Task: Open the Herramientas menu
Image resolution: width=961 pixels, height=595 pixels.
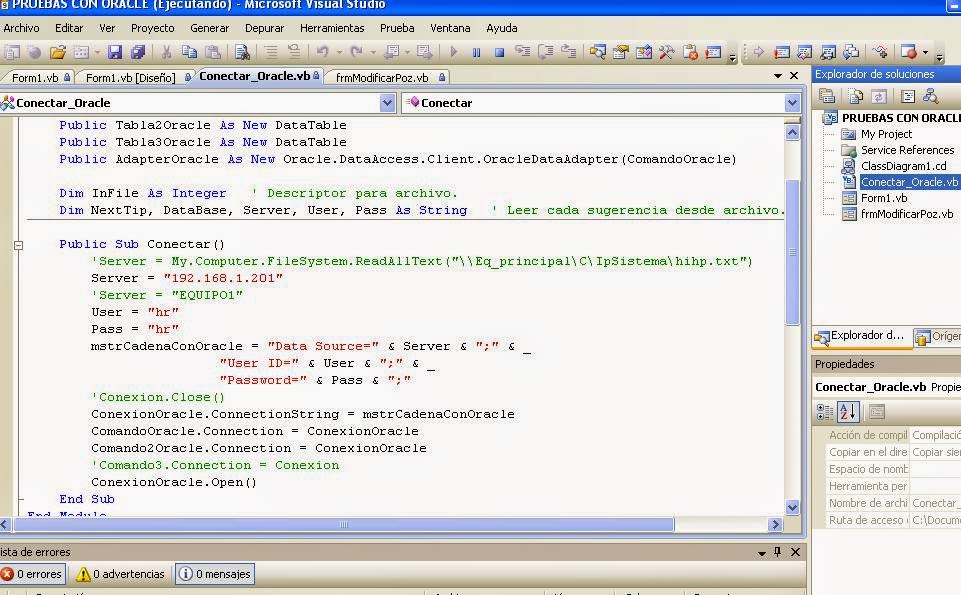Action: [332, 28]
